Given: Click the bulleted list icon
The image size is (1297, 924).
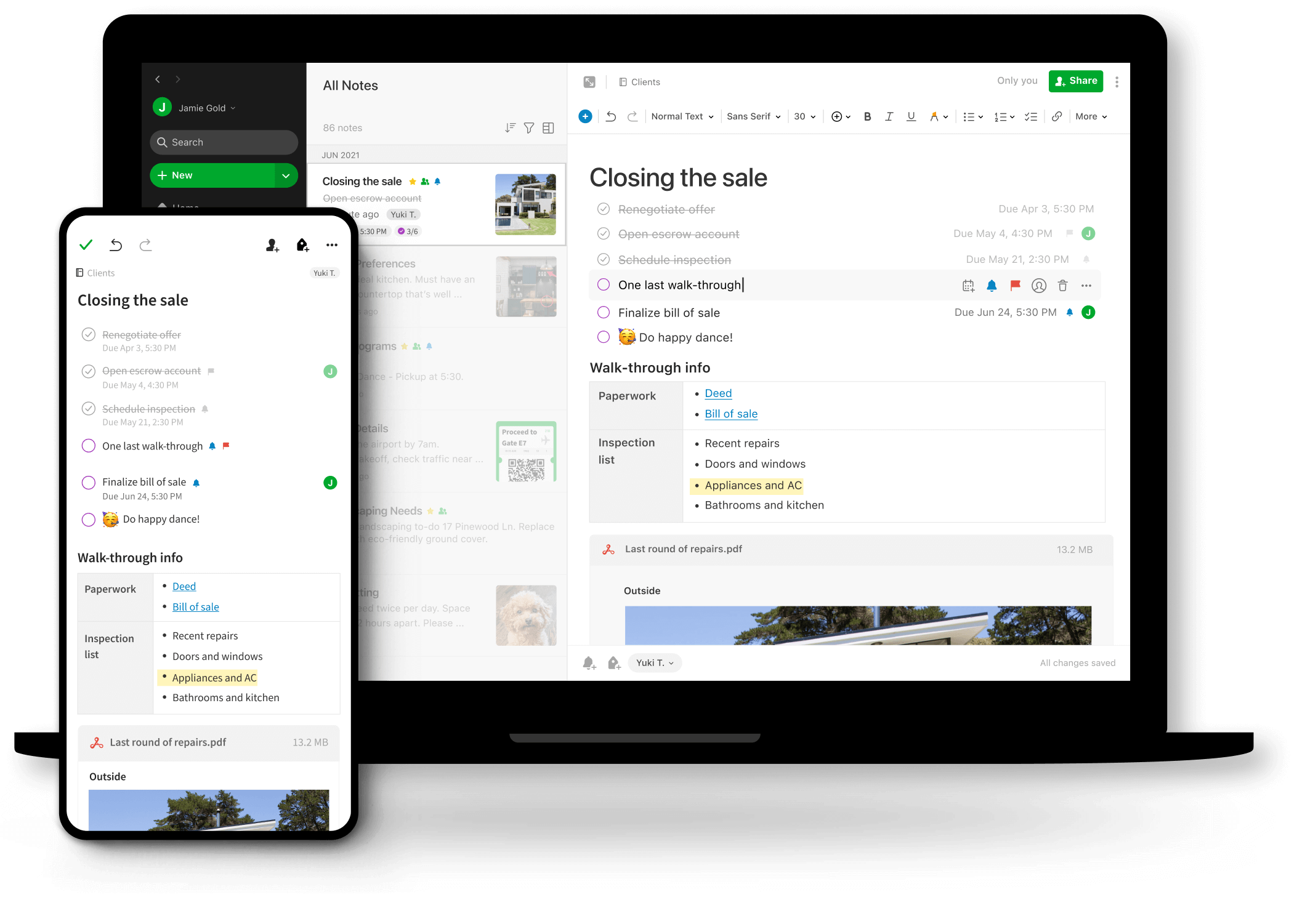Looking at the screenshot, I should pos(967,116).
